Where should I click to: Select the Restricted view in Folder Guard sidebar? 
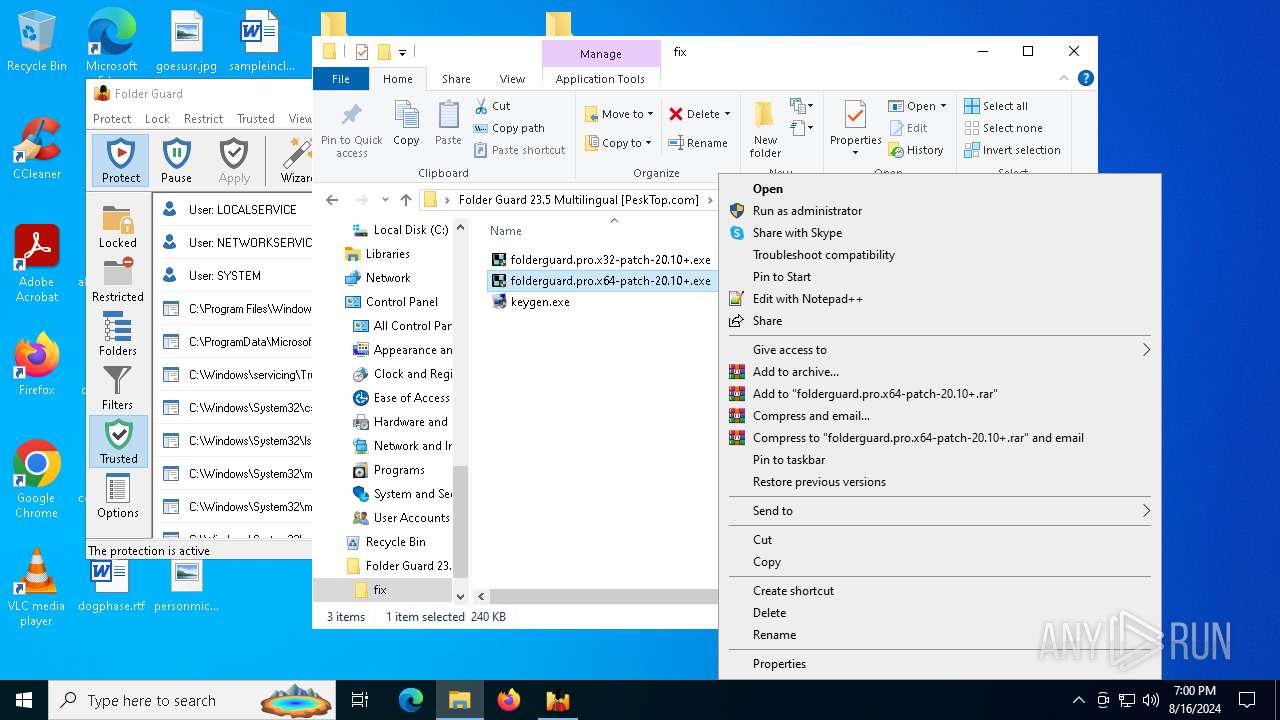[x=118, y=280]
